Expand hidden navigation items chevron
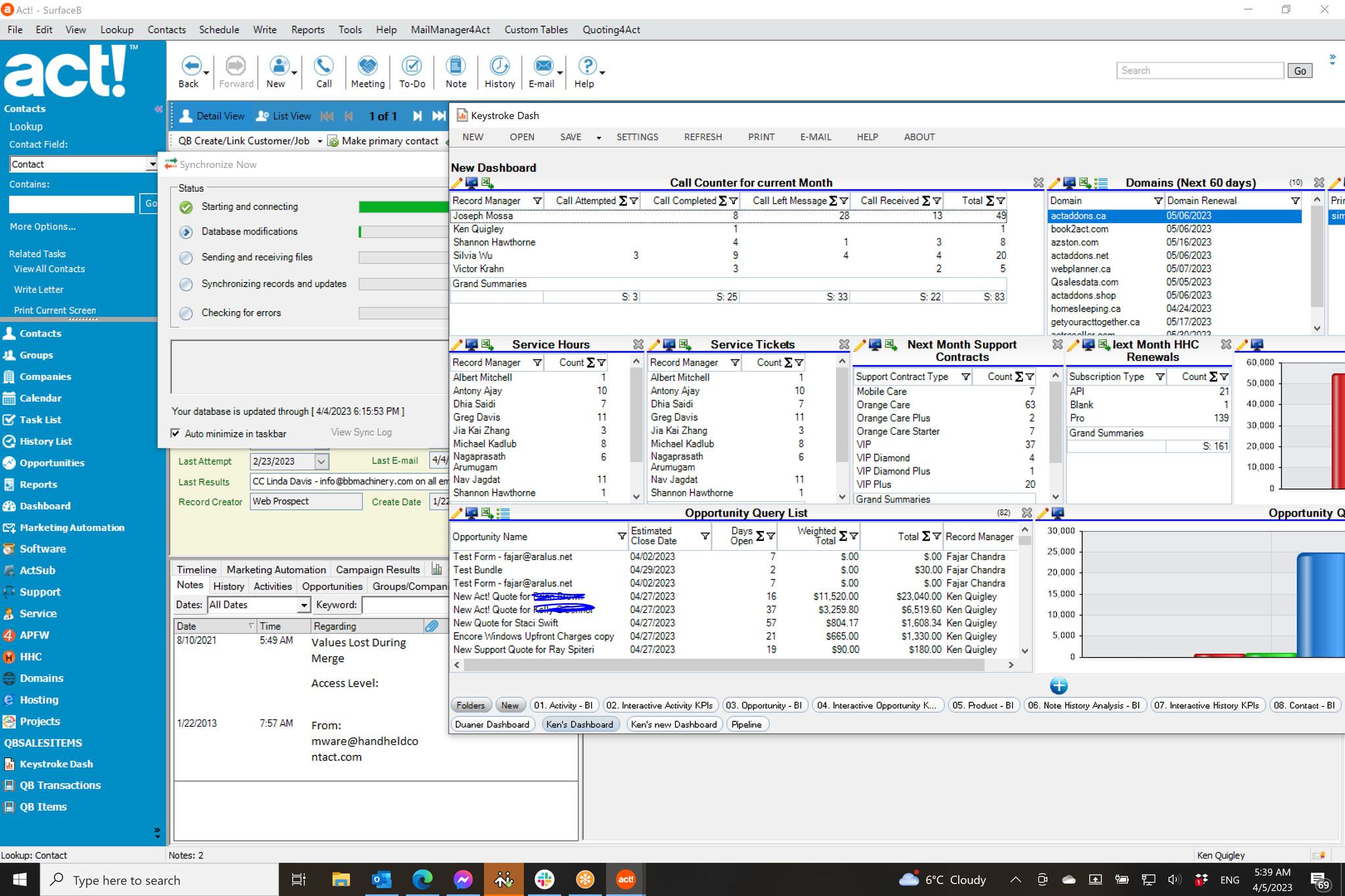The height and width of the screenshot is (896, 1345). coord(157,833)
